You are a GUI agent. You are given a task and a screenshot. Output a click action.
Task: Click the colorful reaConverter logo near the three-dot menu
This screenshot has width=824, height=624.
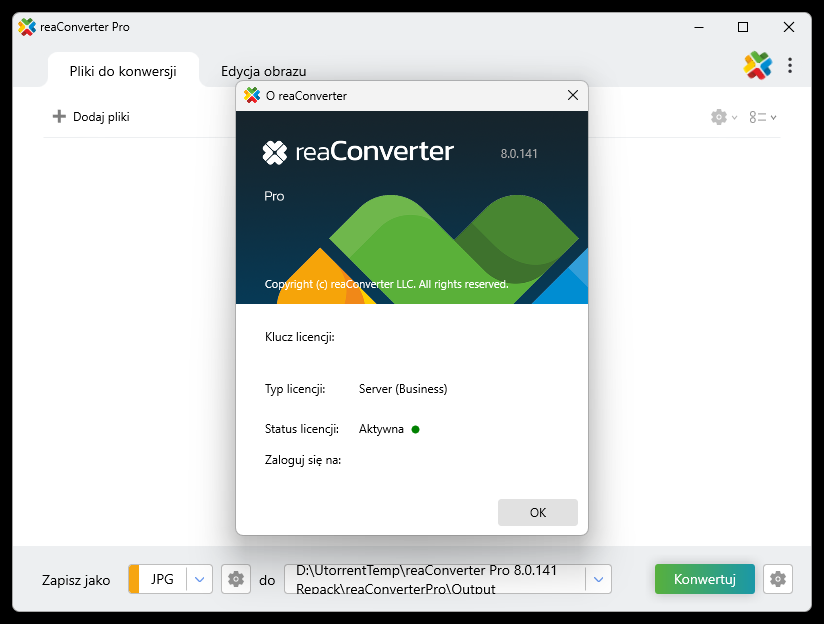click(x=757, y=65)
